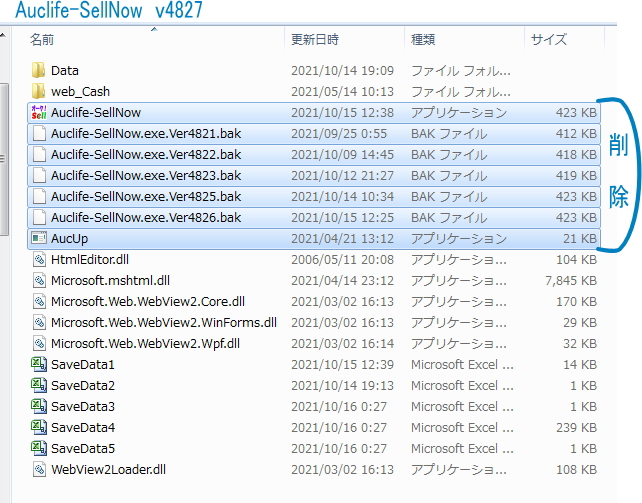Click the WebView2.Core.dll file icon
Screen dimensions: 642x503
click(39, 302)
